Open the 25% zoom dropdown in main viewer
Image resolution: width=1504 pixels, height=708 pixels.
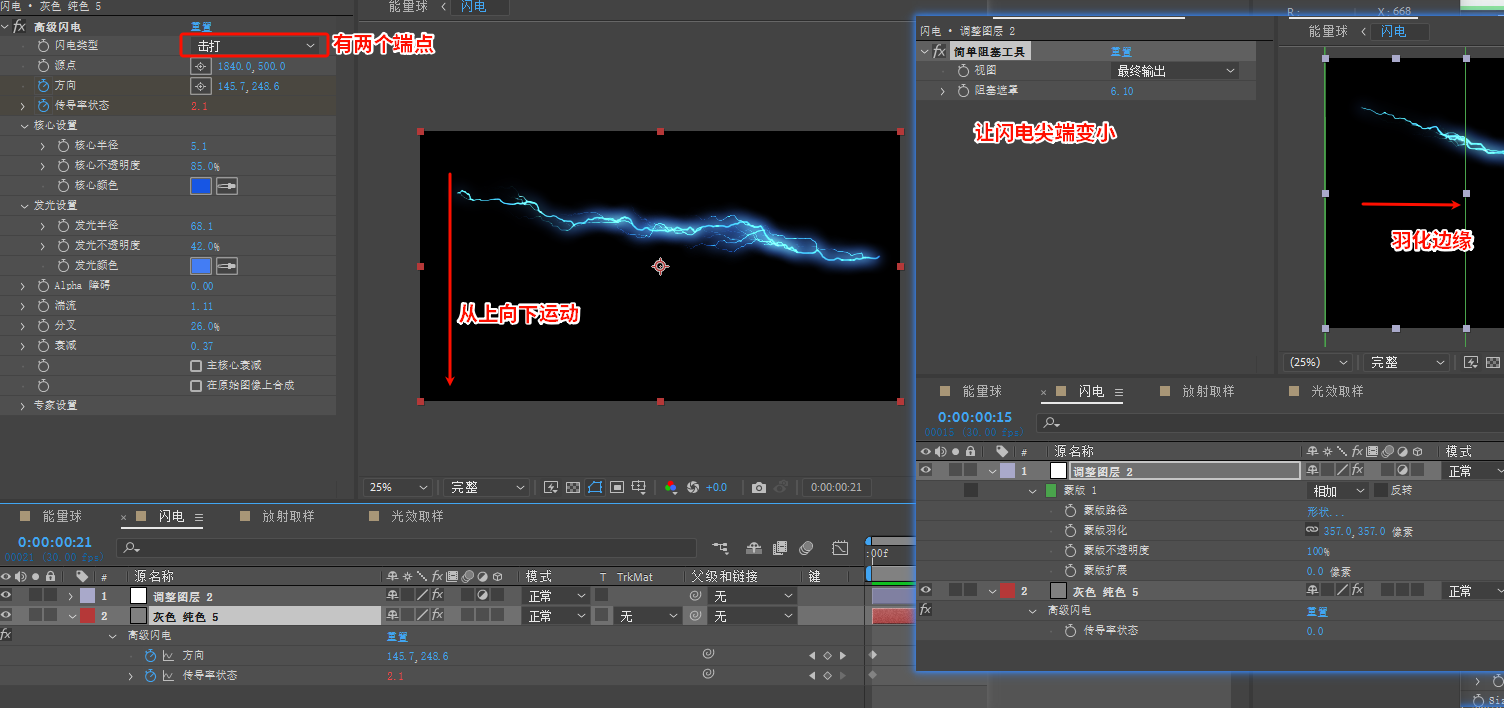click(x=397, y=487)
